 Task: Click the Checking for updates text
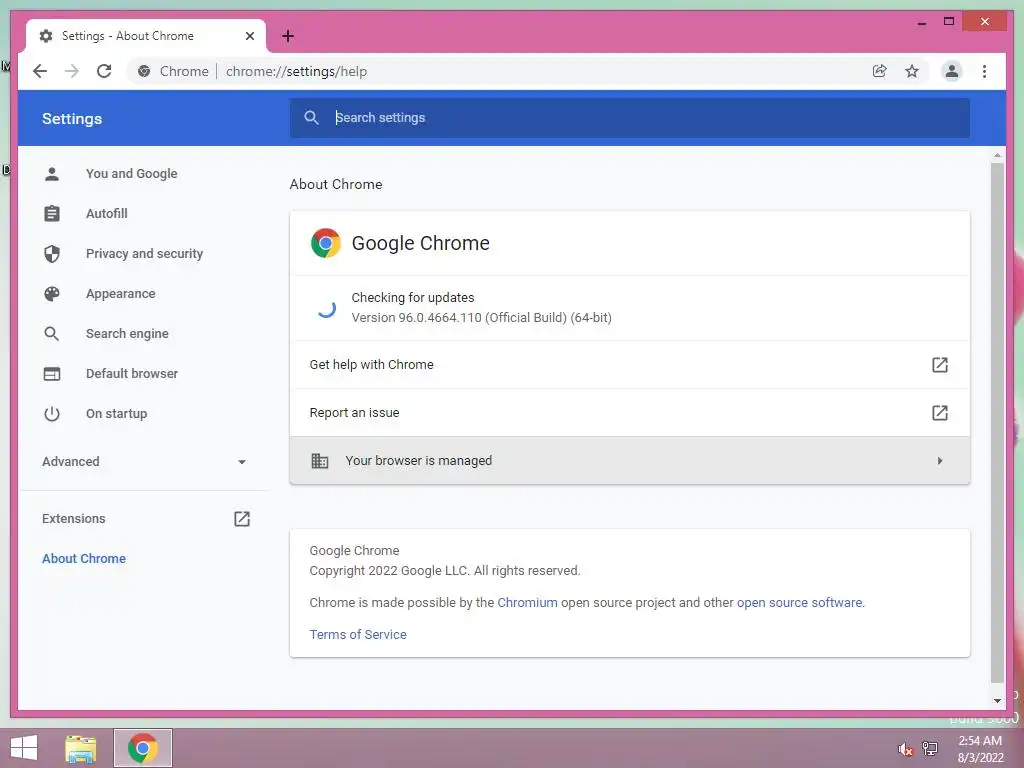[413, 298]
